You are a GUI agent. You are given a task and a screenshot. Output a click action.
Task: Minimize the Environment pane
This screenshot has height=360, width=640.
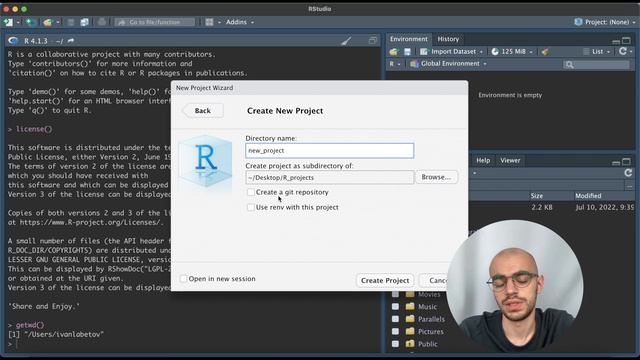click(616, 40)
